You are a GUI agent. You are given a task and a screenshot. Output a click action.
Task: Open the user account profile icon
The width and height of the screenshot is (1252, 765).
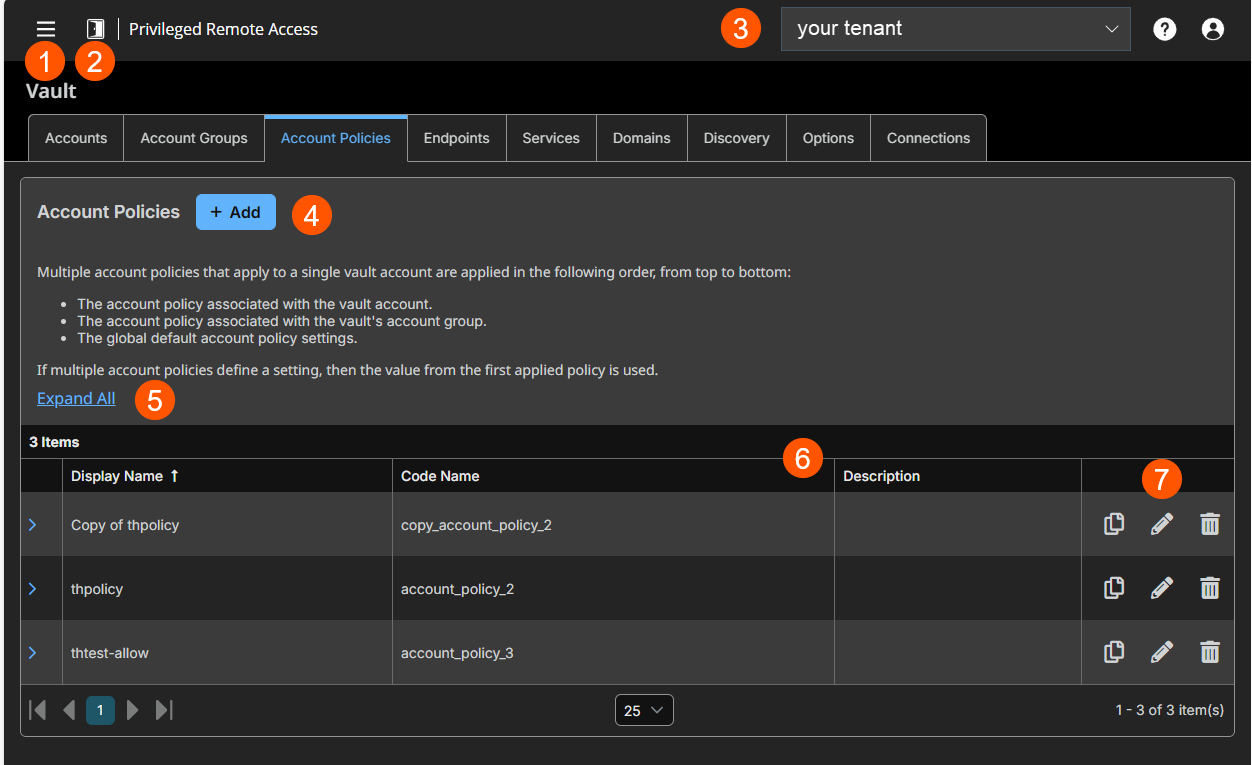tap(1212, 28)
